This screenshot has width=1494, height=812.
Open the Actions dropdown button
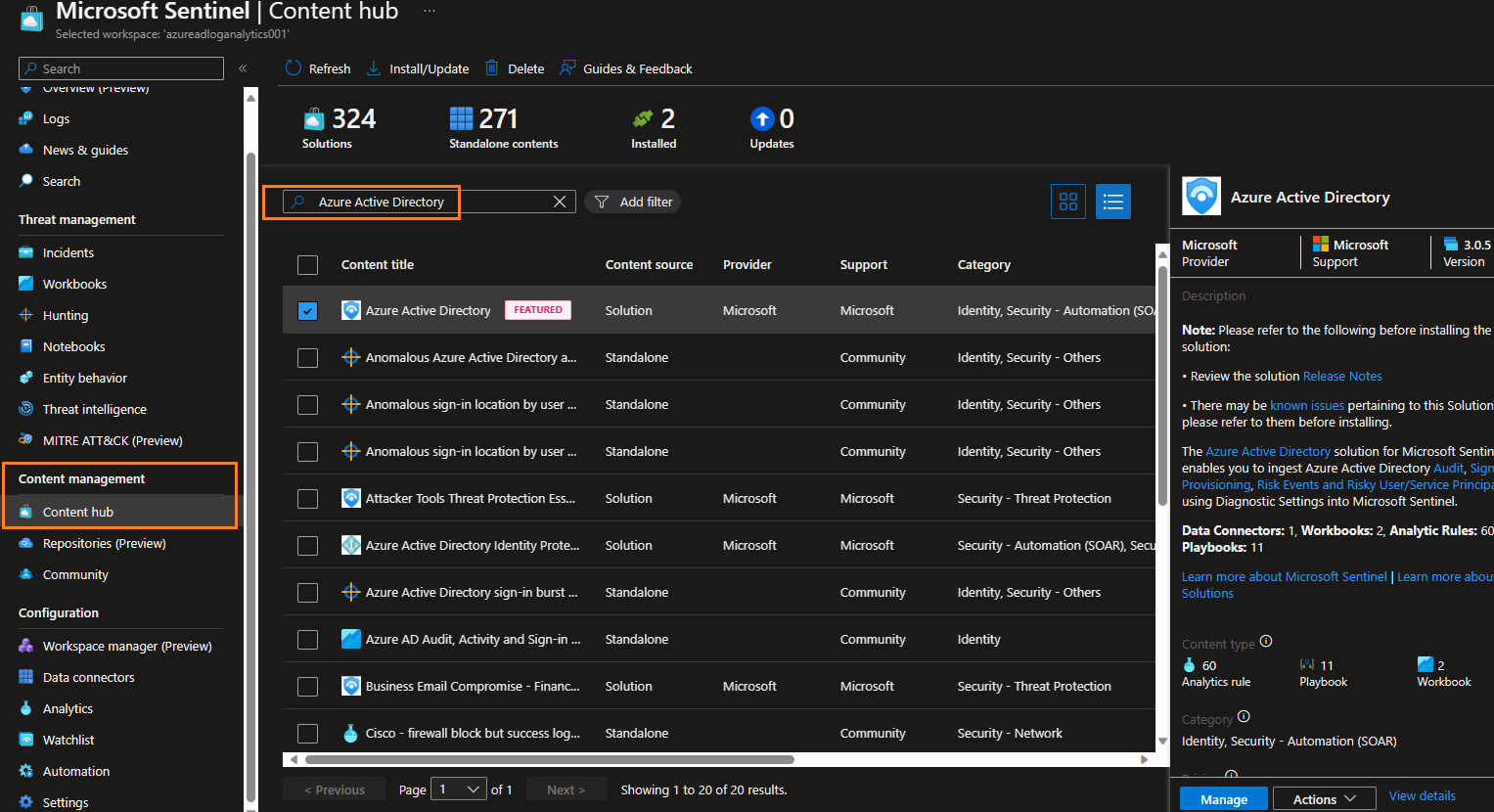coord(1324,799)
